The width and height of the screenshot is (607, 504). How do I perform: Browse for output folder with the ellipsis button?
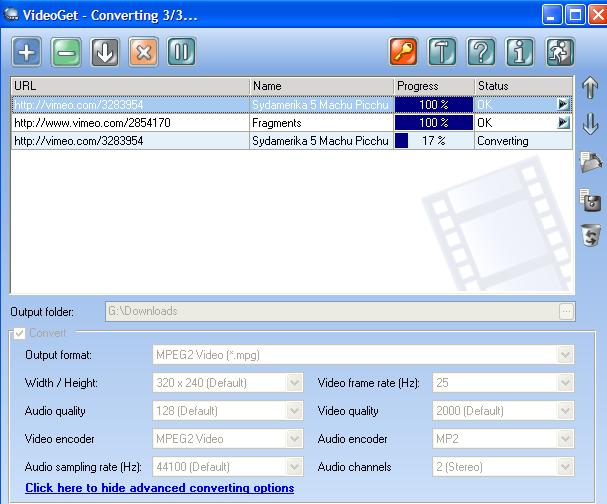pyautogui.click(x=566, y=311)
